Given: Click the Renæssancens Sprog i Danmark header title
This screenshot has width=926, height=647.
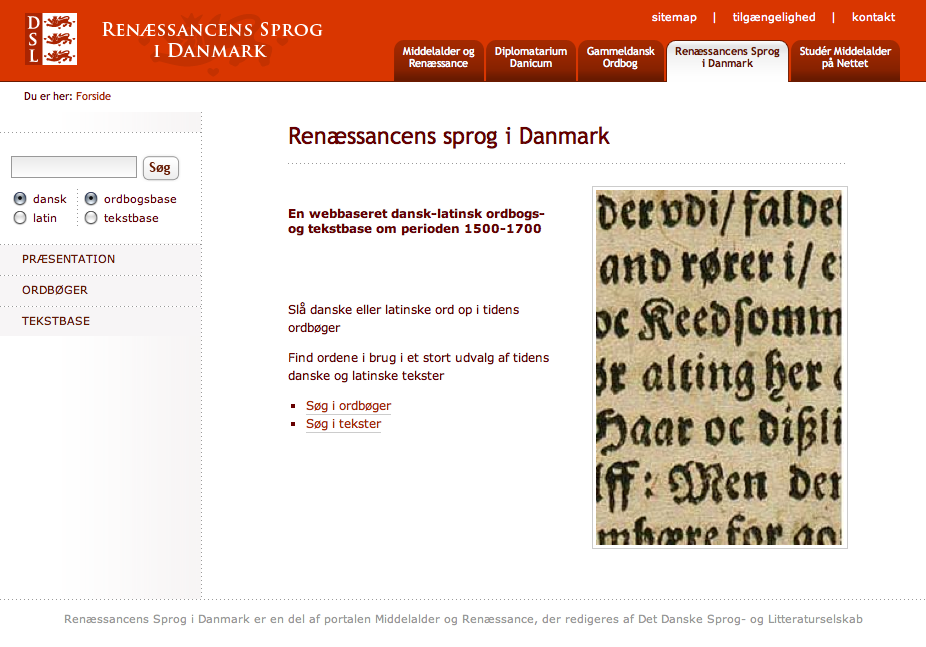Looking at the screenshot, I should [x=212, y=39].
